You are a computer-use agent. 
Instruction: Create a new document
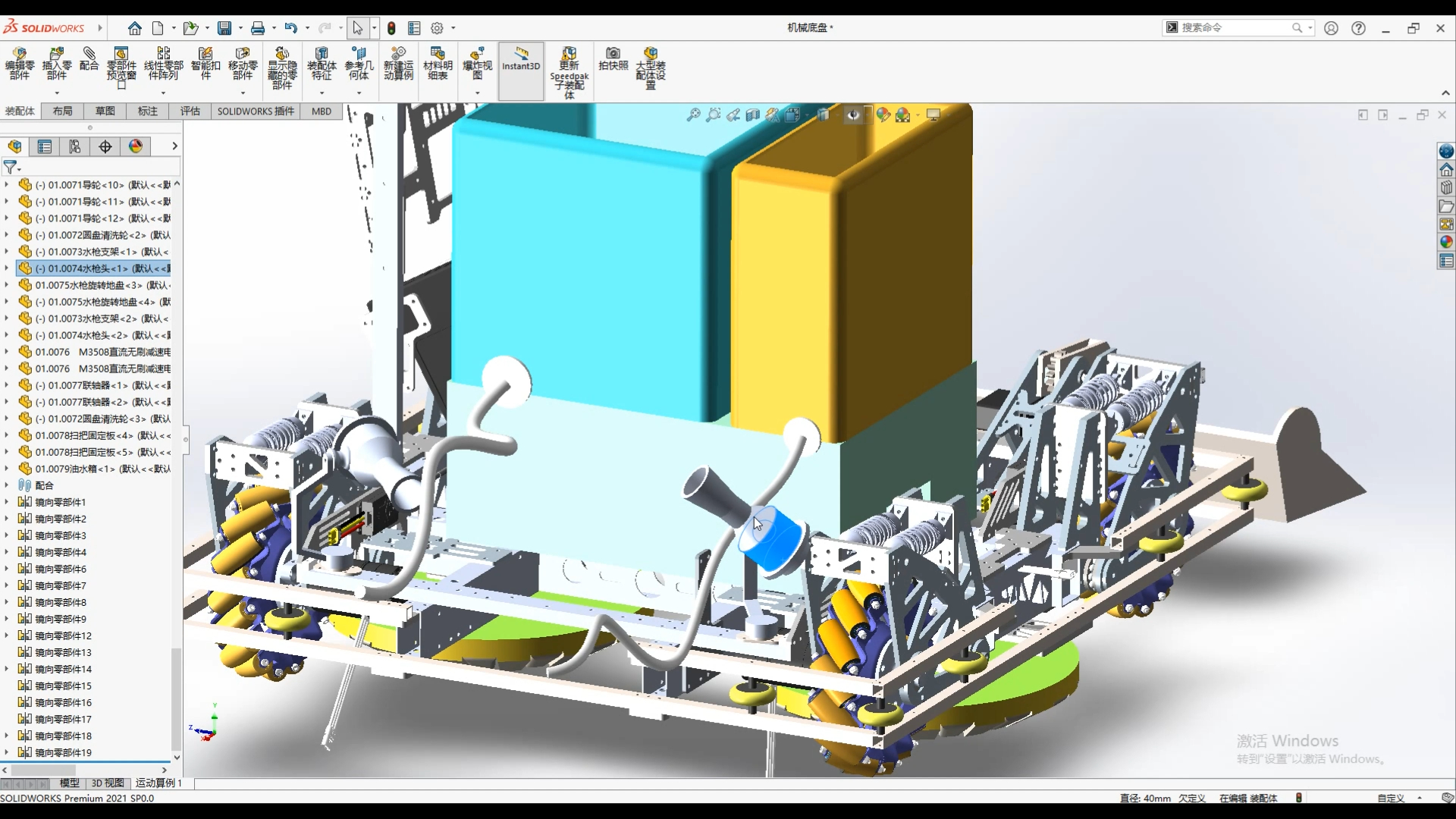point(158,28)
